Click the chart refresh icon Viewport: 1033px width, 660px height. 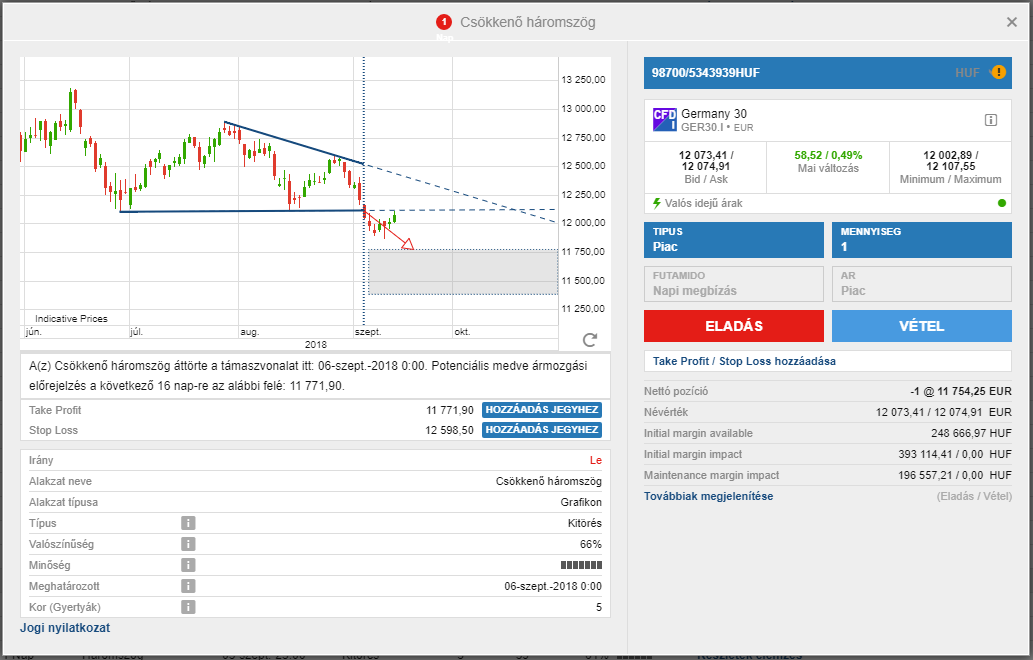pos(589,340)
